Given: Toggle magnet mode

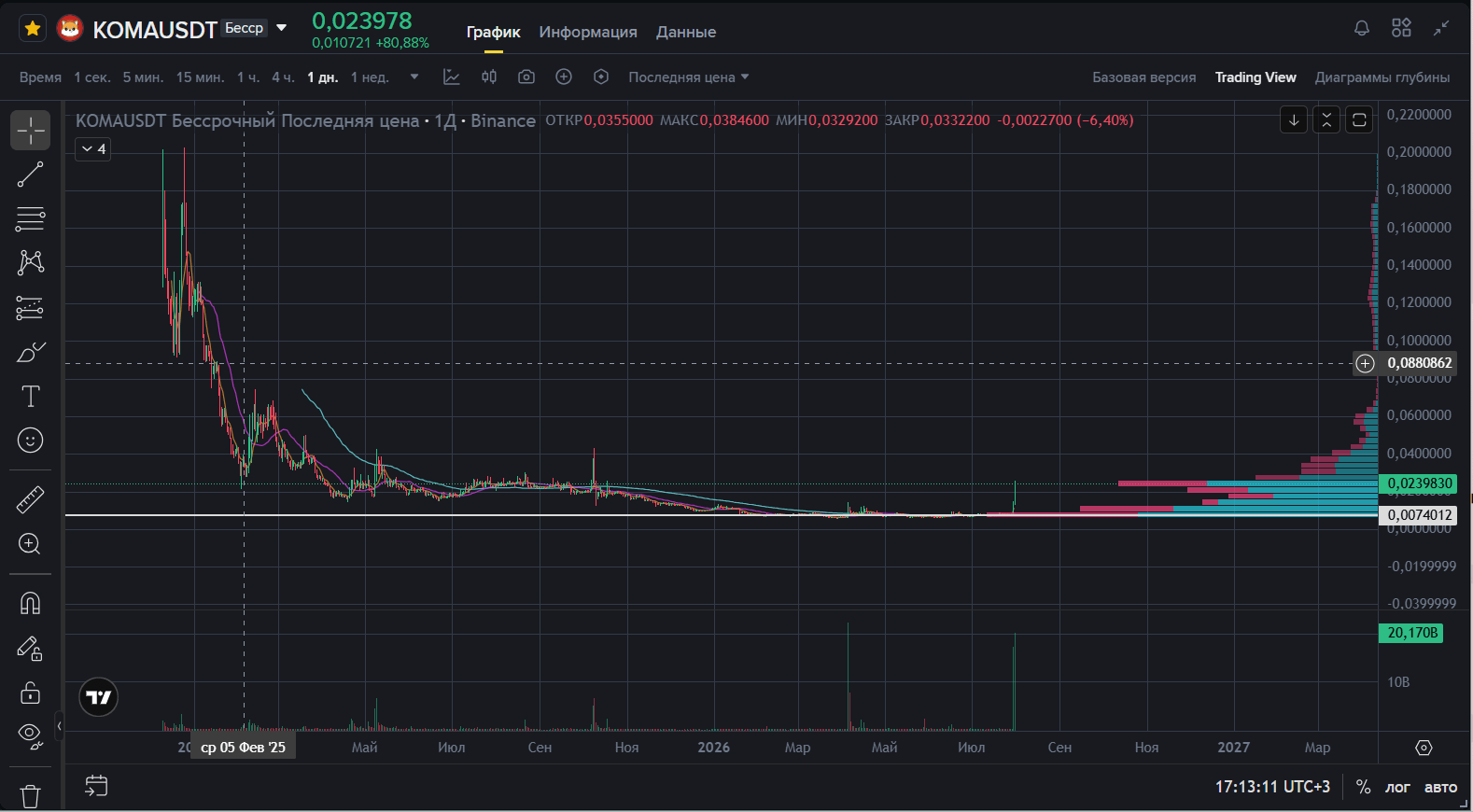Looking at the screenshot, I should pos(31,603).
